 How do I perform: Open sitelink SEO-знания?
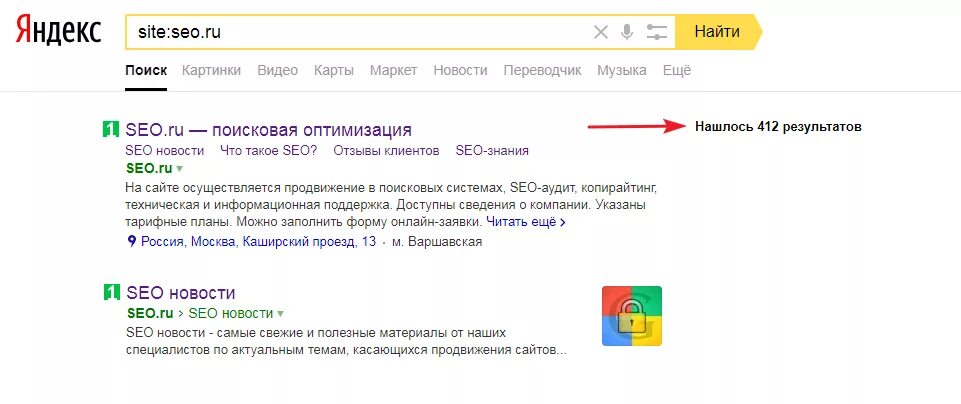492,151
